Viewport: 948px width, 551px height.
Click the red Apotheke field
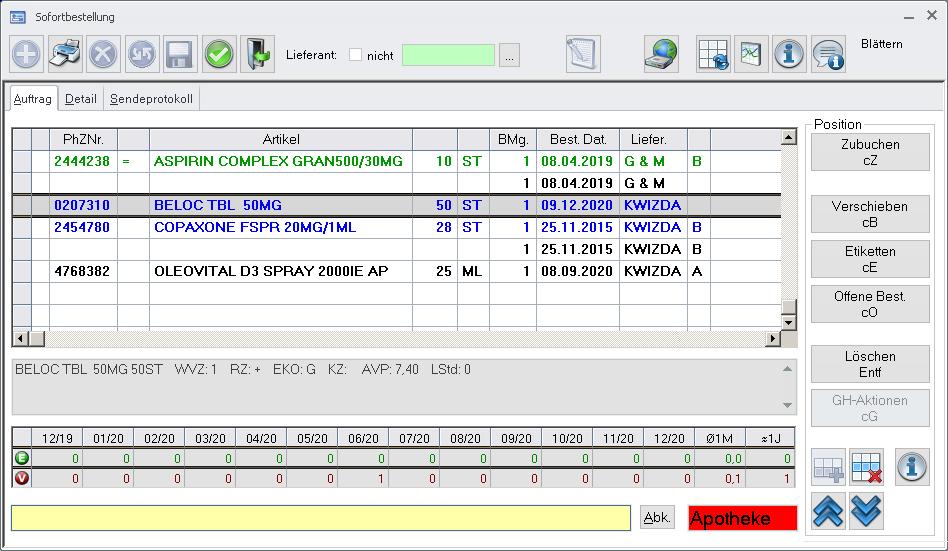(742, 518)
